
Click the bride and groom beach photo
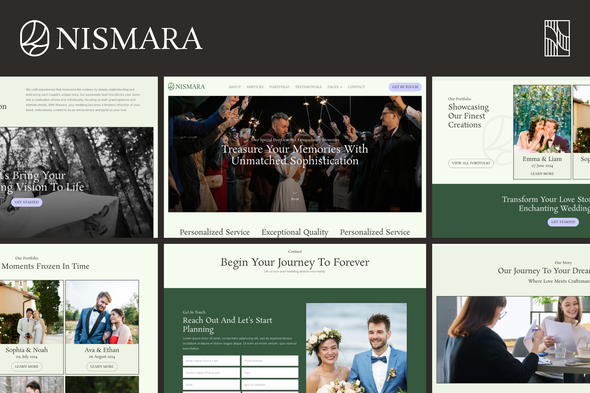356,348
